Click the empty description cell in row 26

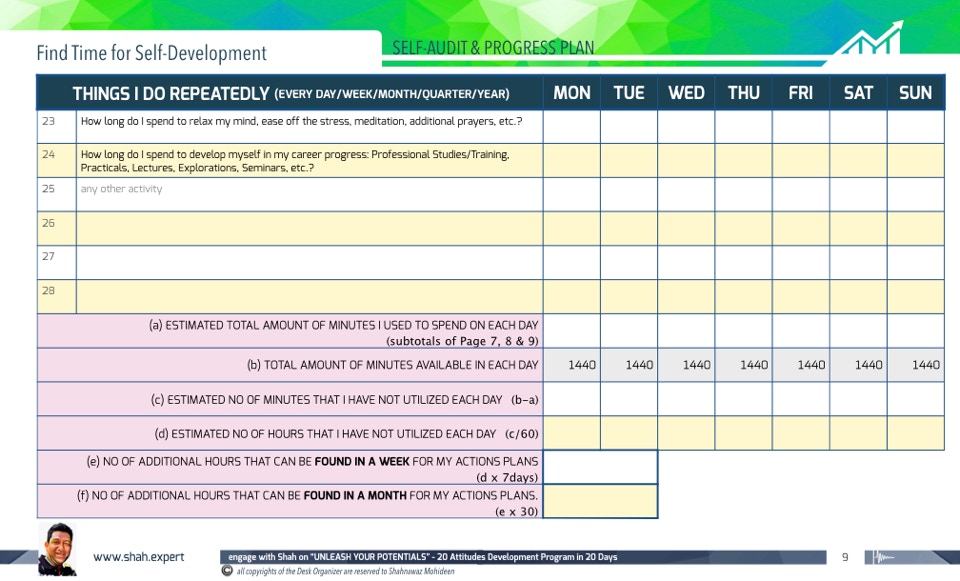tap(309, 228)
